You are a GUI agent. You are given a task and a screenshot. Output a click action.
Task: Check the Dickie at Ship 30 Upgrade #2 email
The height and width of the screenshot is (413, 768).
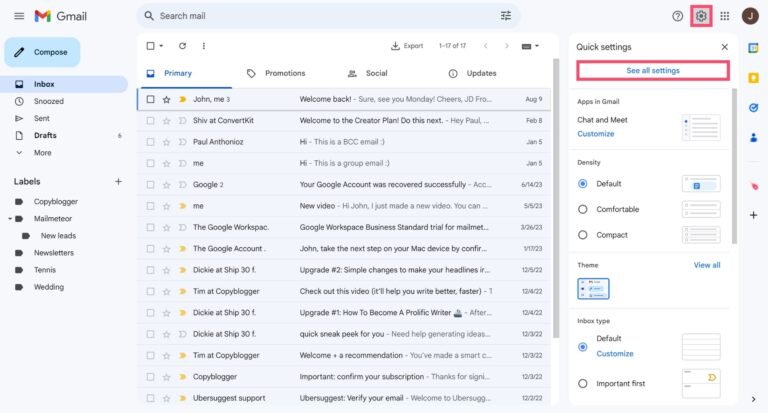150,270
